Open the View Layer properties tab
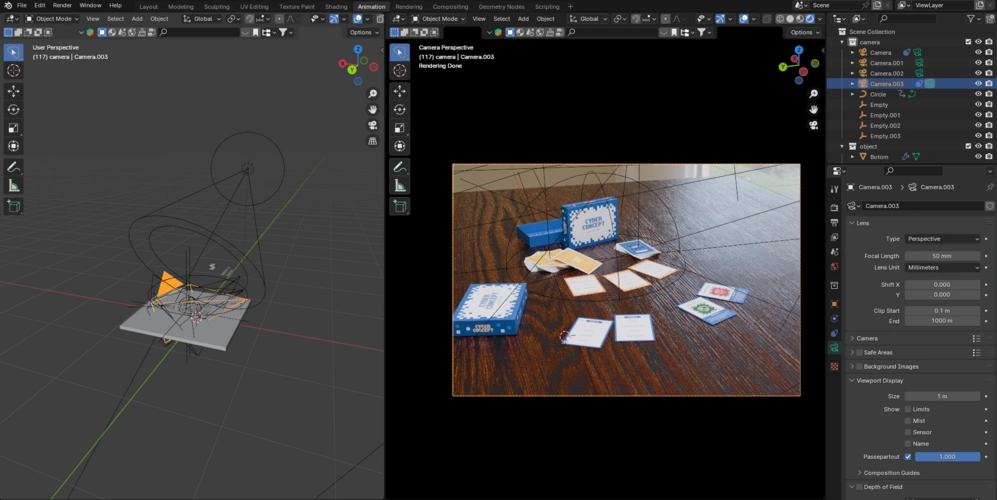Image resolution: width=997 pixels, height=500 pixels. click(834, 237)
